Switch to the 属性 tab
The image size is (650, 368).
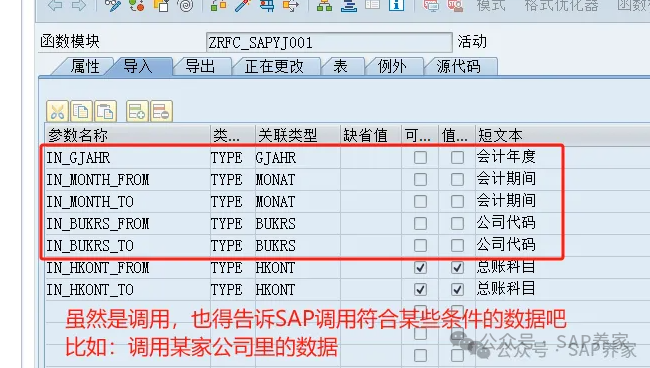point(84,66)
